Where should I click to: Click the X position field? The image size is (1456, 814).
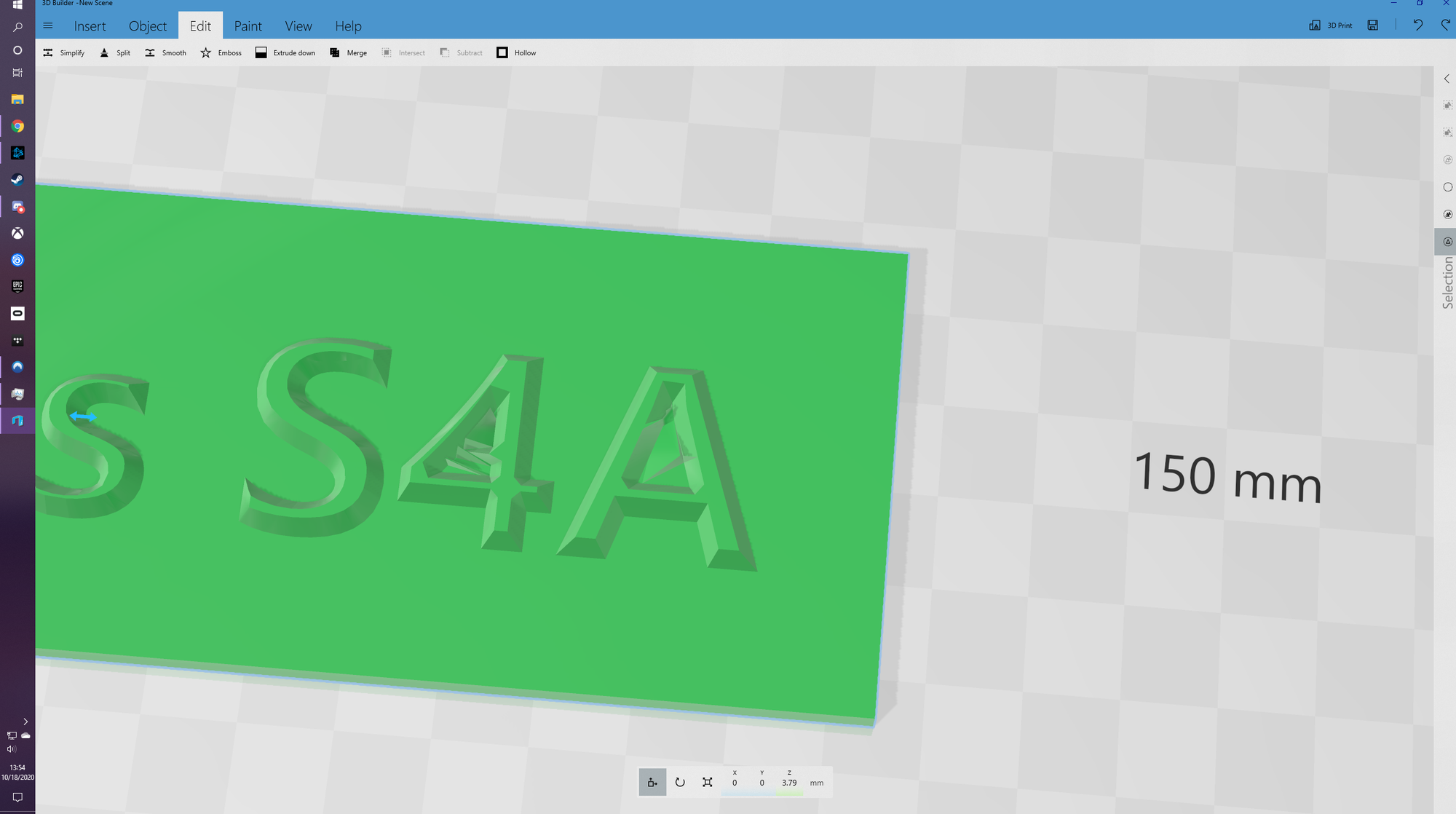pos(735,782)
